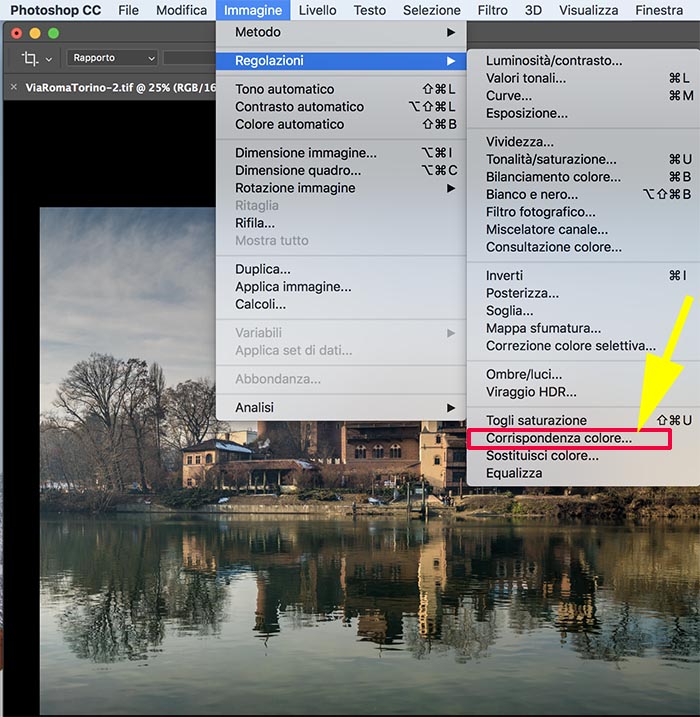Click the green zoom window button
700x717 pixels.
(53, 33)
